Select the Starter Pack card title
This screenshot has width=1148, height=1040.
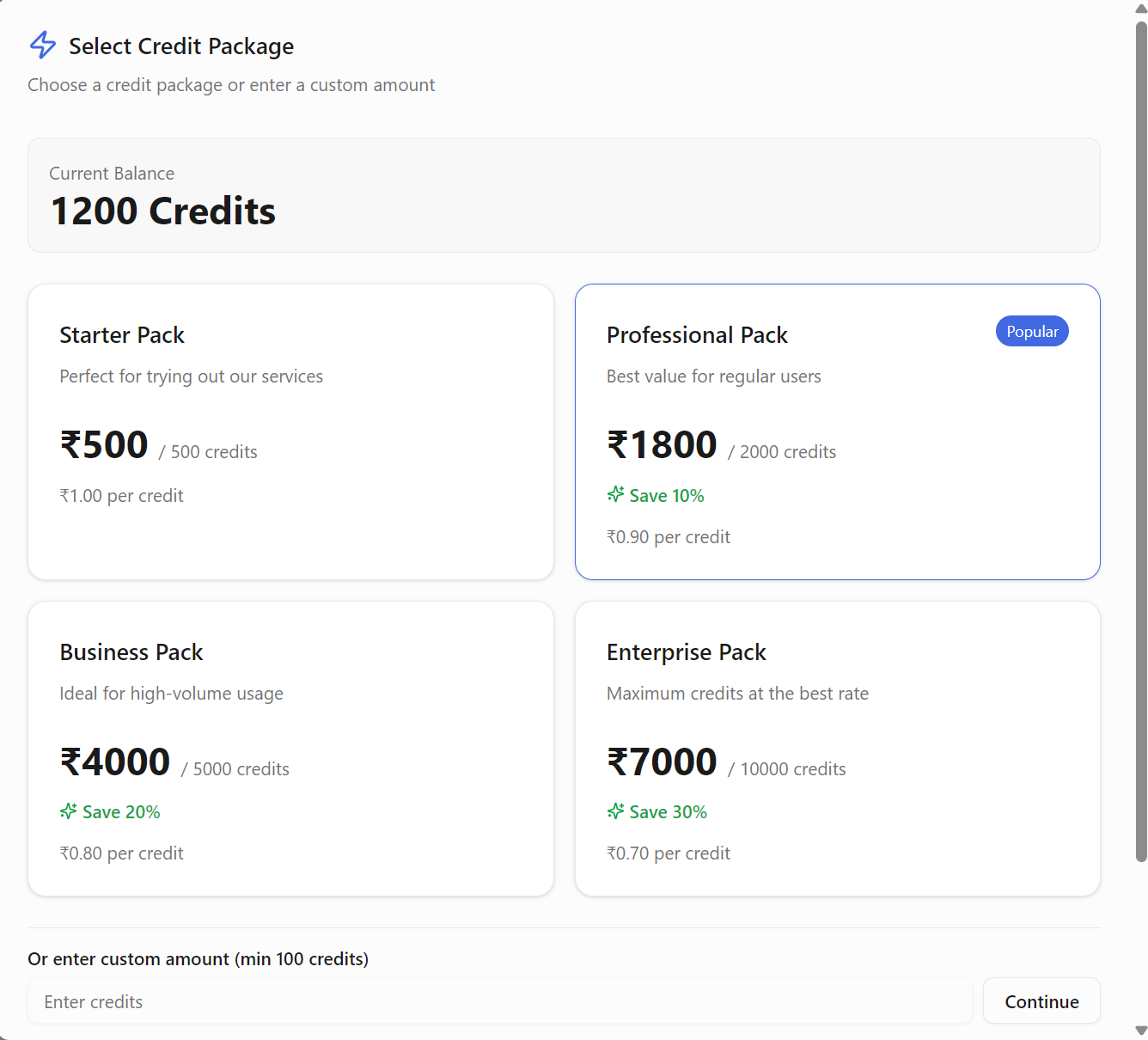coord(122,335)
